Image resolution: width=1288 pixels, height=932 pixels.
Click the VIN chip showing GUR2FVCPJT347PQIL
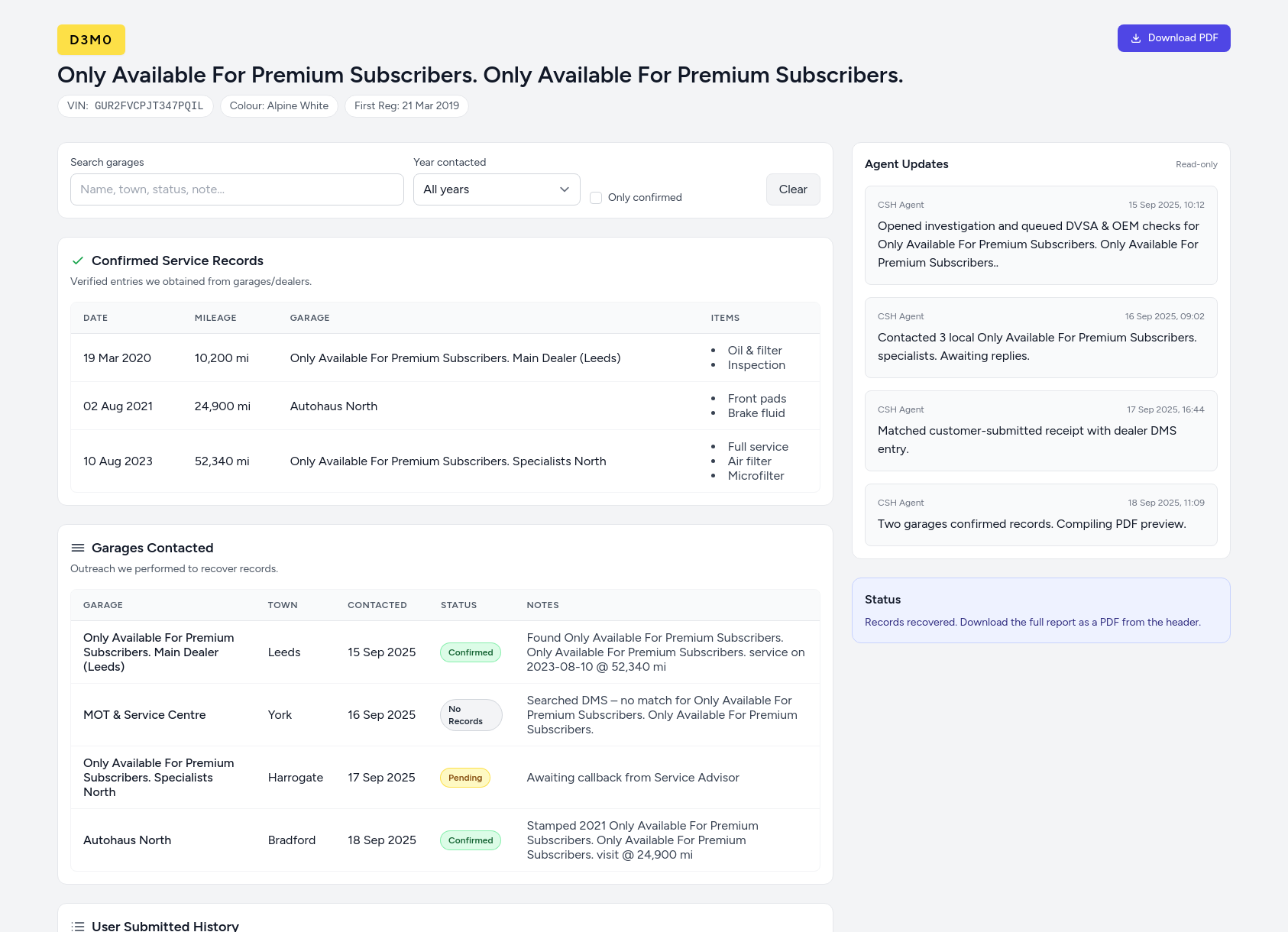[x=135, y=105]
